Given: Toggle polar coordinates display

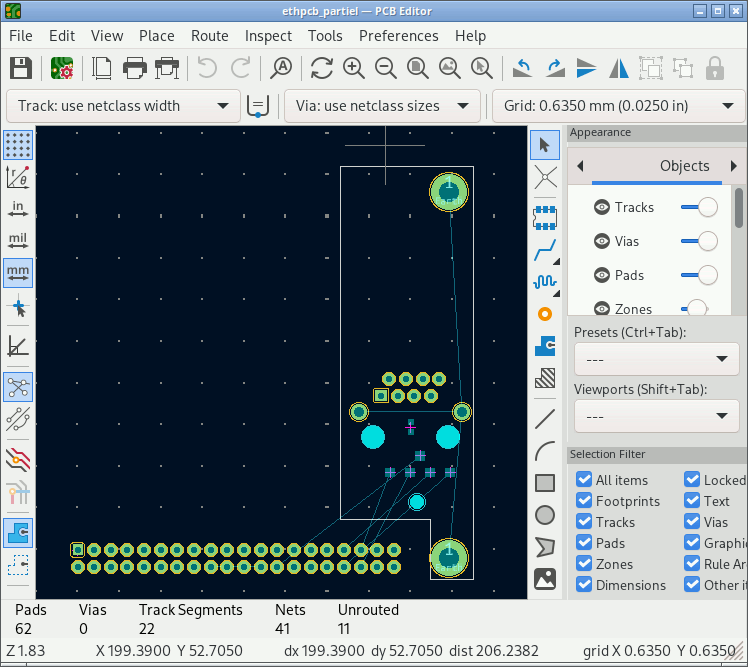Looking at the screenshot, I should [18, 177].
